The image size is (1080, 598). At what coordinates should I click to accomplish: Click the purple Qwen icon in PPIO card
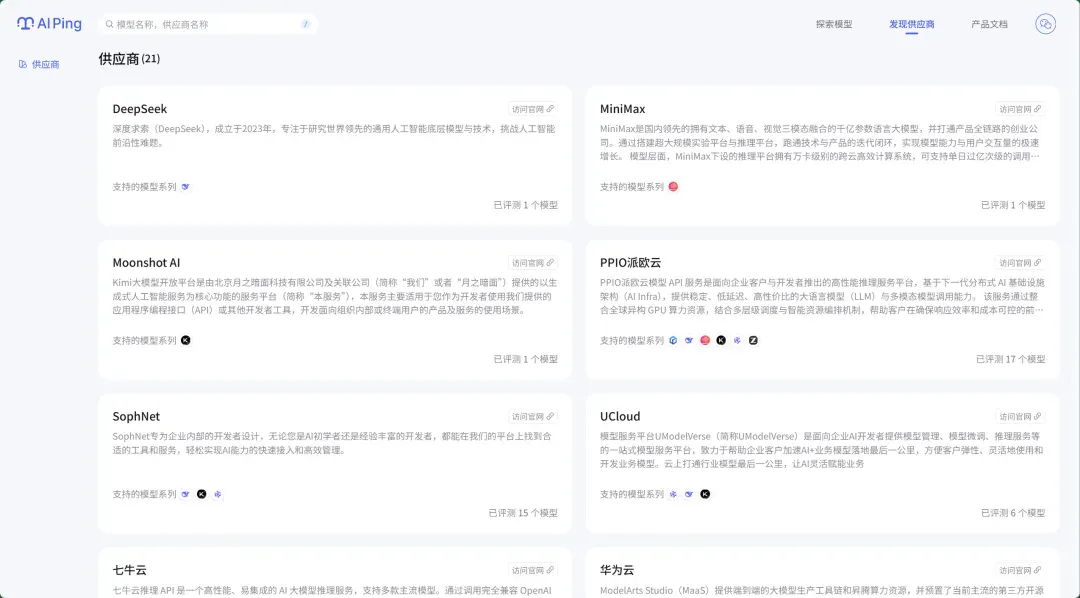[737, 340]
